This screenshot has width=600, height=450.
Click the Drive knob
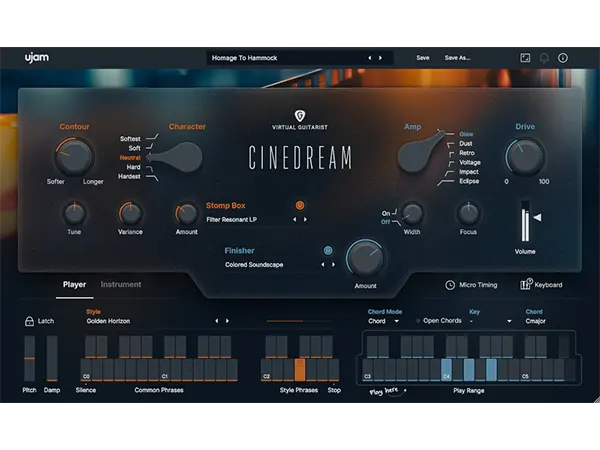pos(525,157)
